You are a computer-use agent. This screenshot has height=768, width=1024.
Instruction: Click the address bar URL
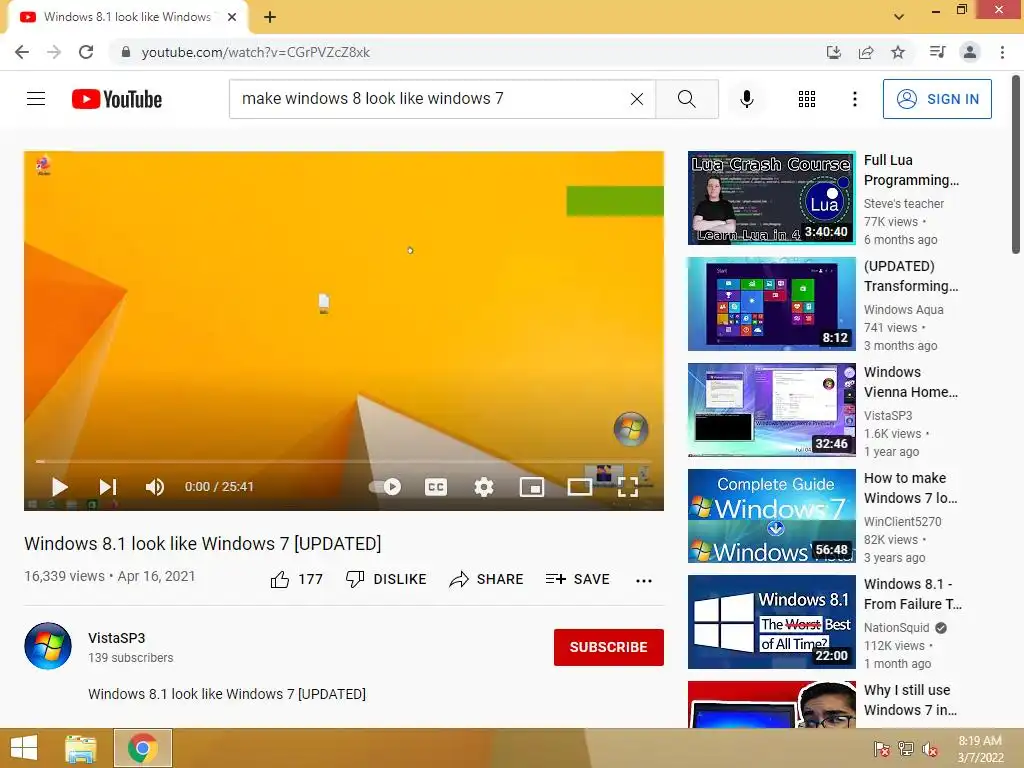(x=255, y=52)
